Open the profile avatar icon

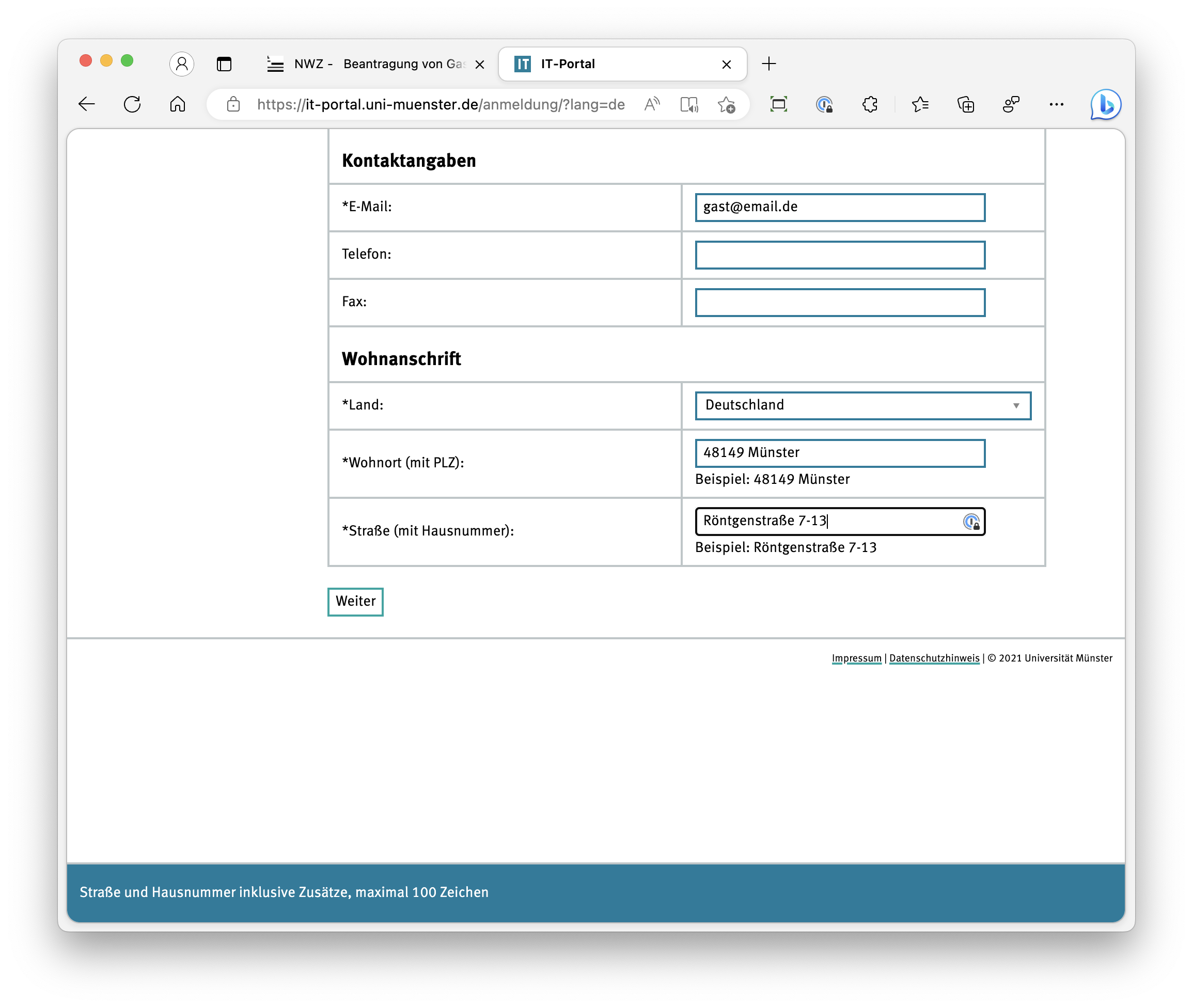pos(182,64)
